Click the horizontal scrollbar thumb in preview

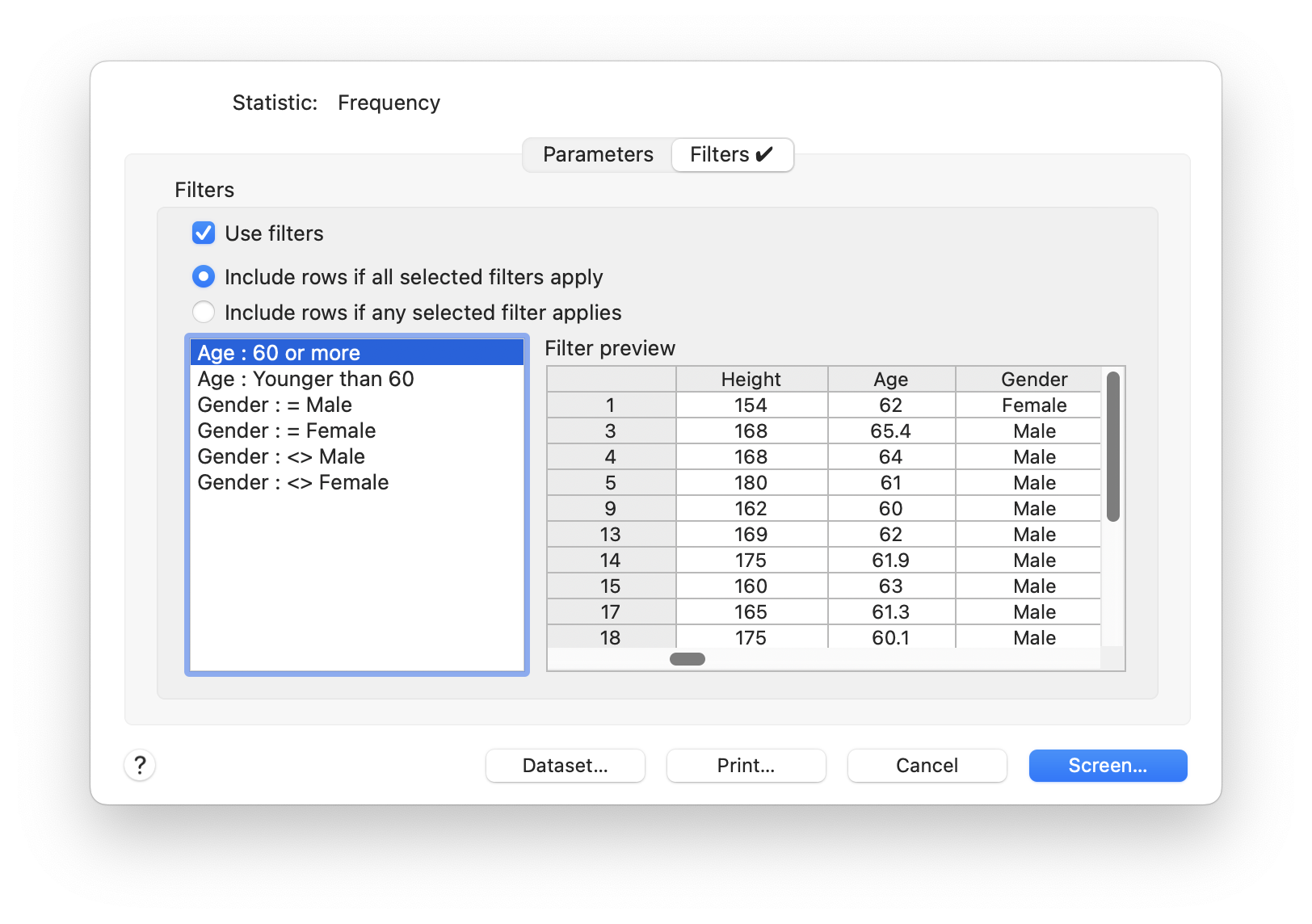688,659
